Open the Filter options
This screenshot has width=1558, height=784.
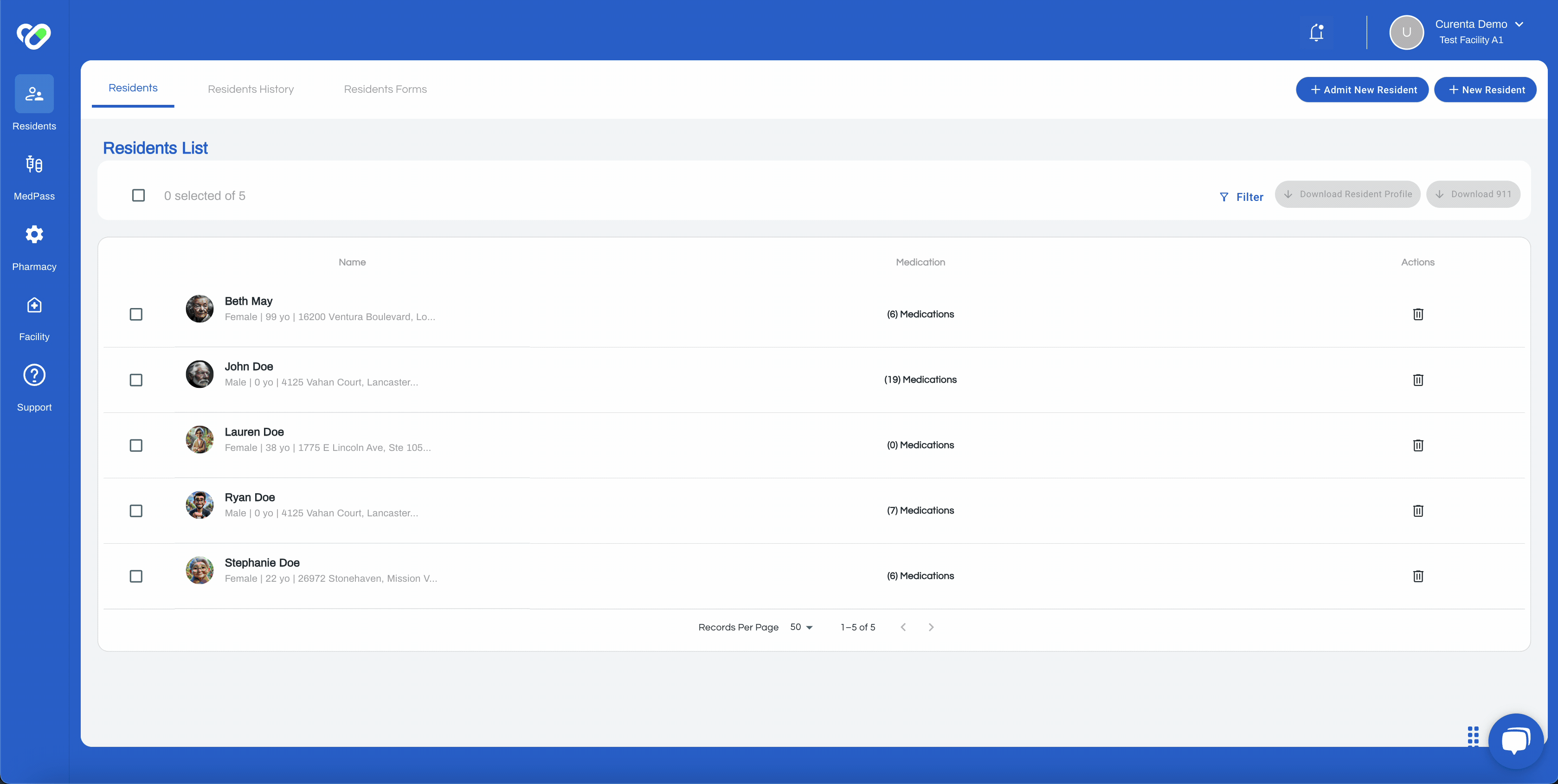coord(1241,197)
